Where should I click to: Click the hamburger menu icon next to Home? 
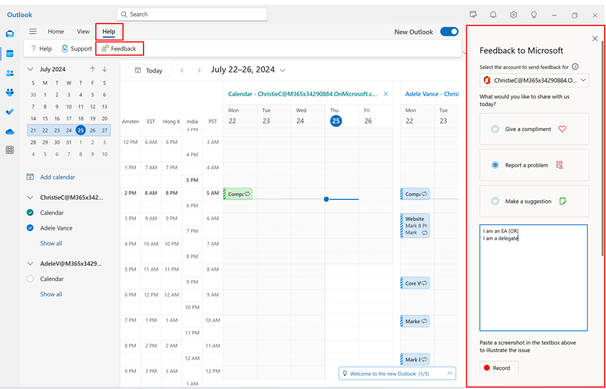(x=33, y=32)
